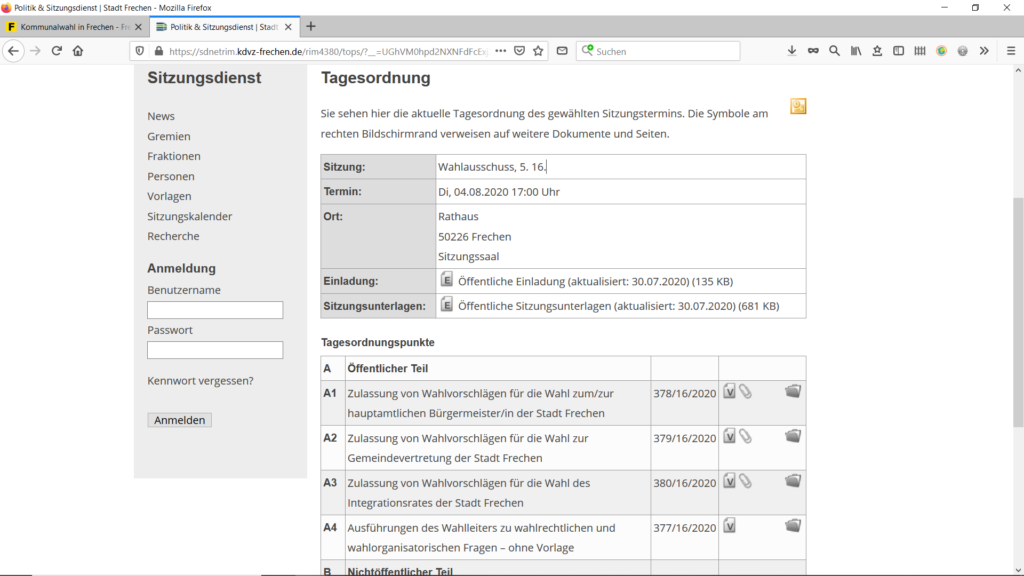Screen dimensions: 1024x576
Task: Open the Sitzungskalender
Action: point(189,216)
